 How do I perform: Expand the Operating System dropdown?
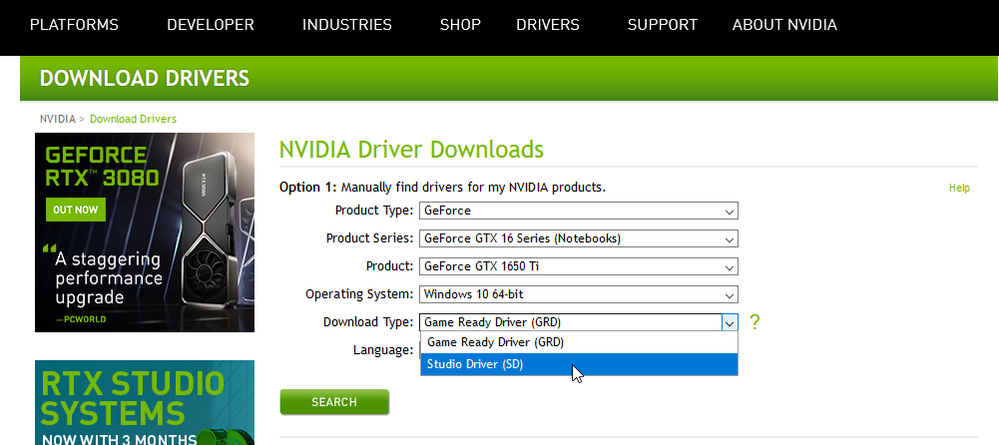(x=579, y=295)
